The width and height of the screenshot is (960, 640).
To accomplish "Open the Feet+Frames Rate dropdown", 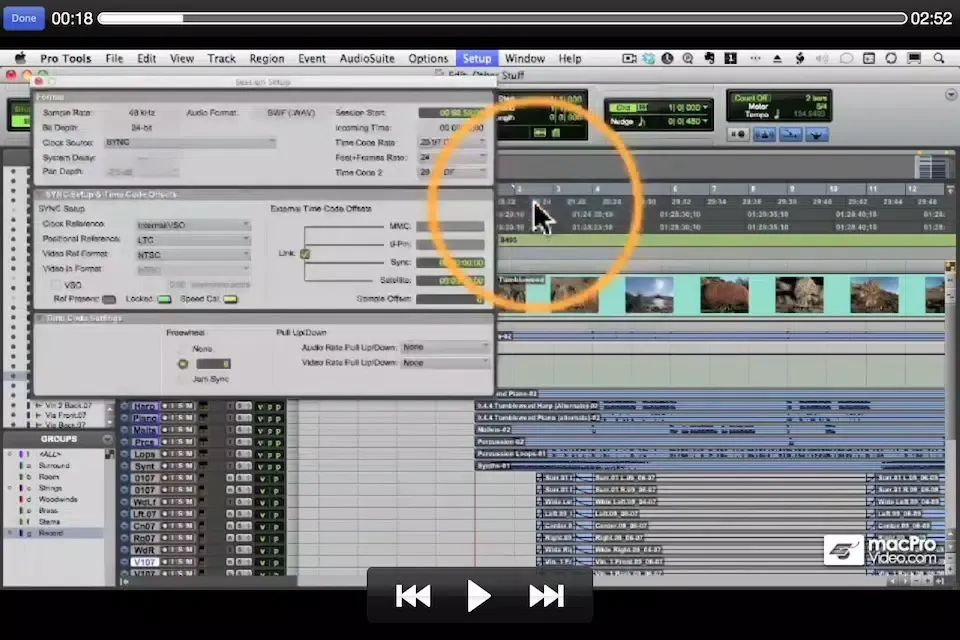I will [x=452, y=157].
